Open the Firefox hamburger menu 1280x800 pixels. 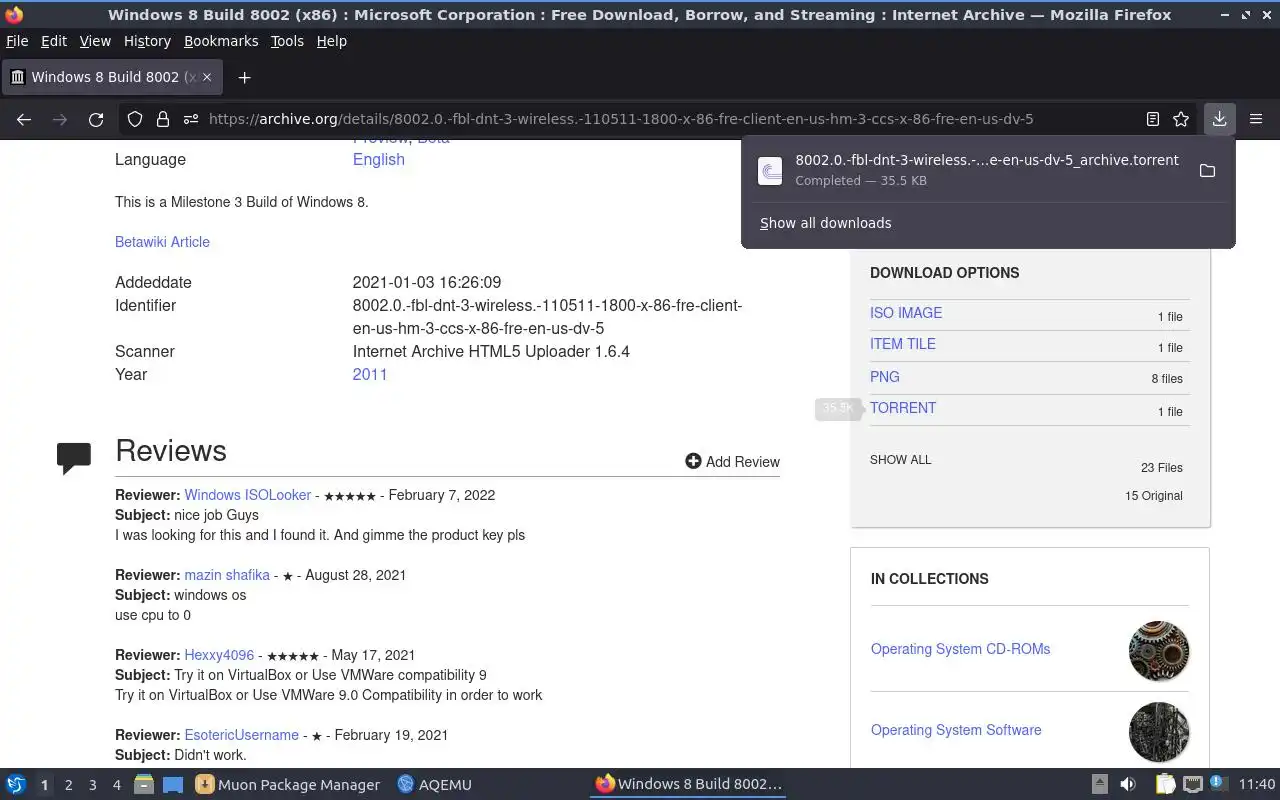click(x=1256, y=119)
